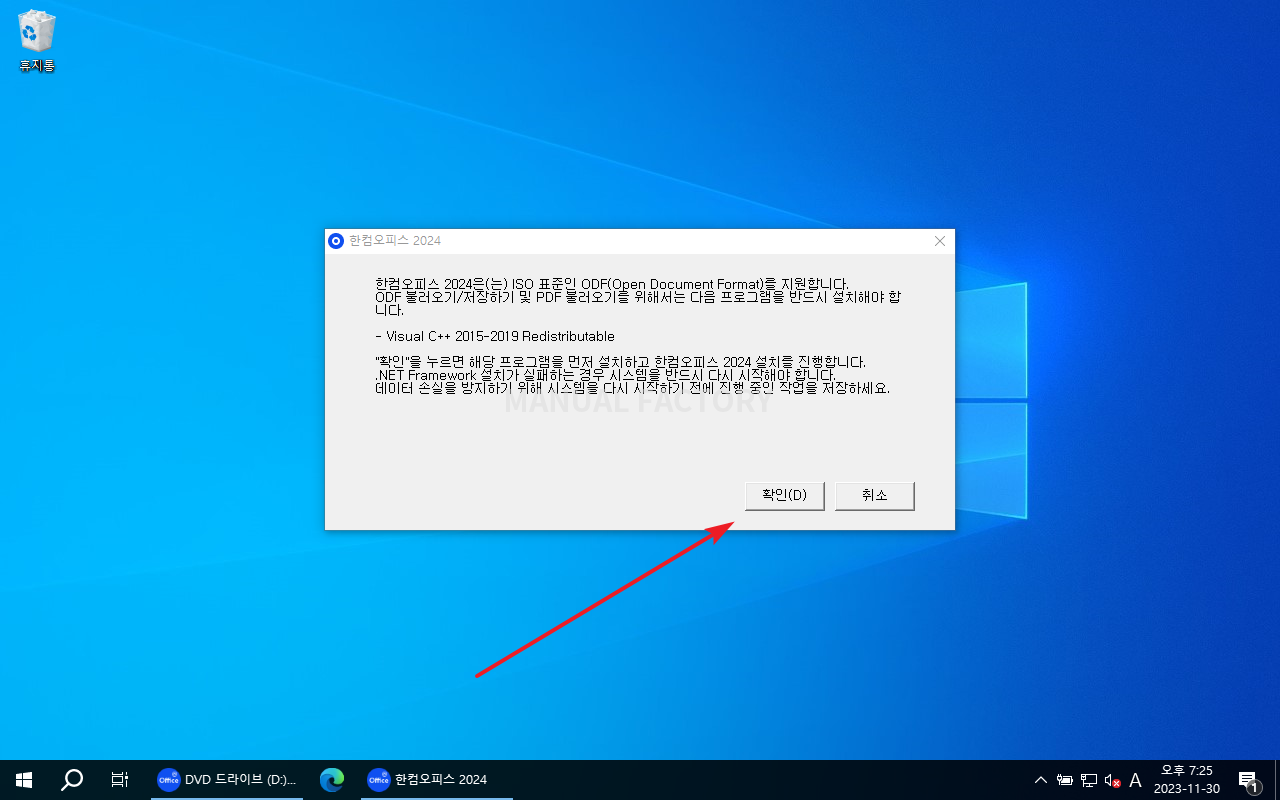Screen dimensions: 1280x800
Task: Switch to DVD 드라이브 (D:) taskbar window
Action: [x=227, y=780]
